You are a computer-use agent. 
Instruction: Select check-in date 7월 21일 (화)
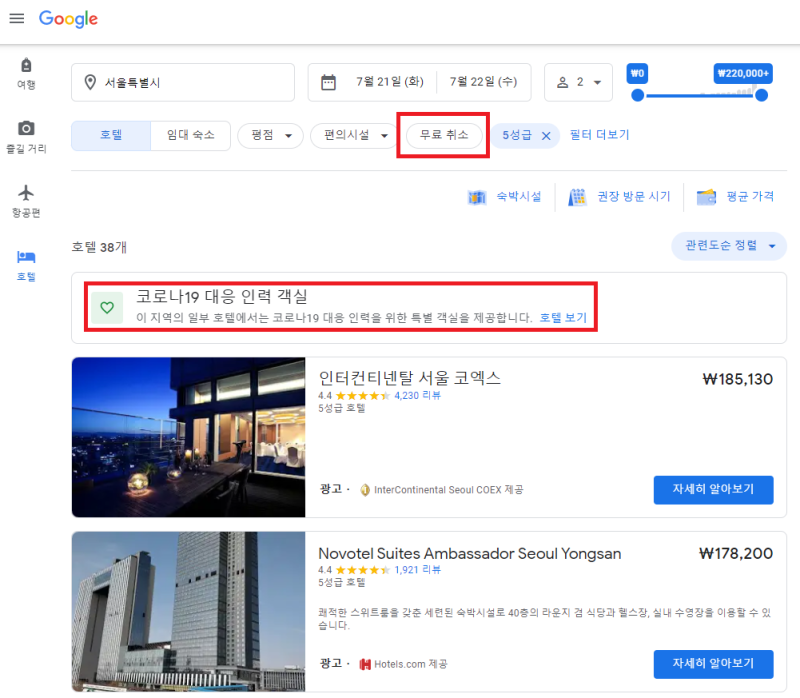(x=390, y=82)
